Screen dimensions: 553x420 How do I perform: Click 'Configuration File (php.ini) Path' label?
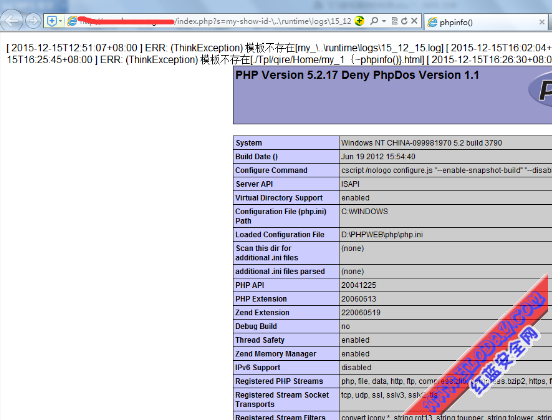[x=281, y=216]
